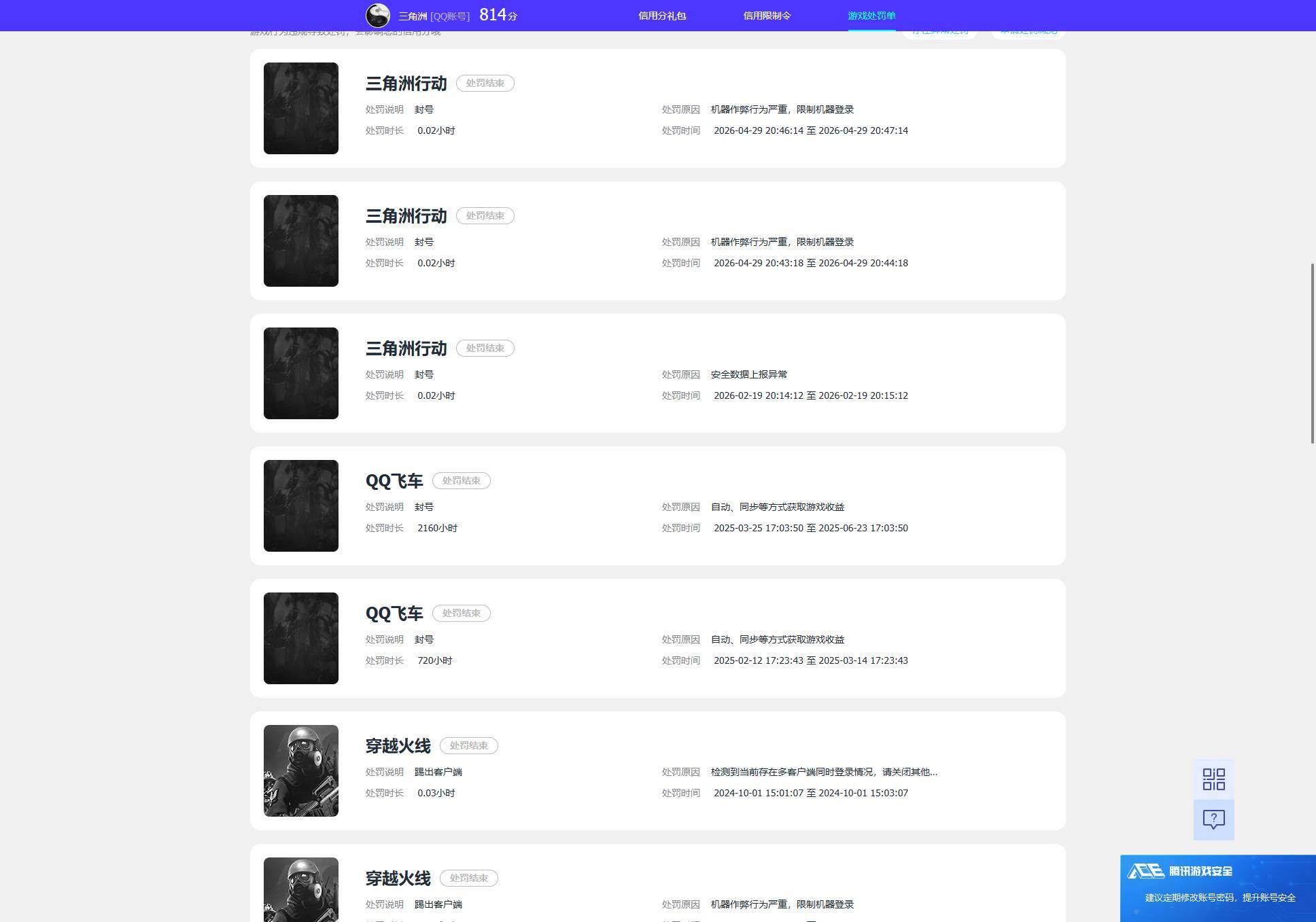
Task: Click reason of 2160小时 QQ飞车 record
Action: coord(778,507)
